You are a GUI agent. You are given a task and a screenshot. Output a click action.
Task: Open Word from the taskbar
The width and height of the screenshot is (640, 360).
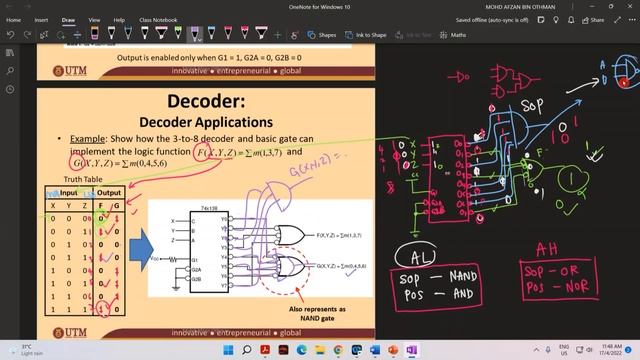click(x=375, y=350)
